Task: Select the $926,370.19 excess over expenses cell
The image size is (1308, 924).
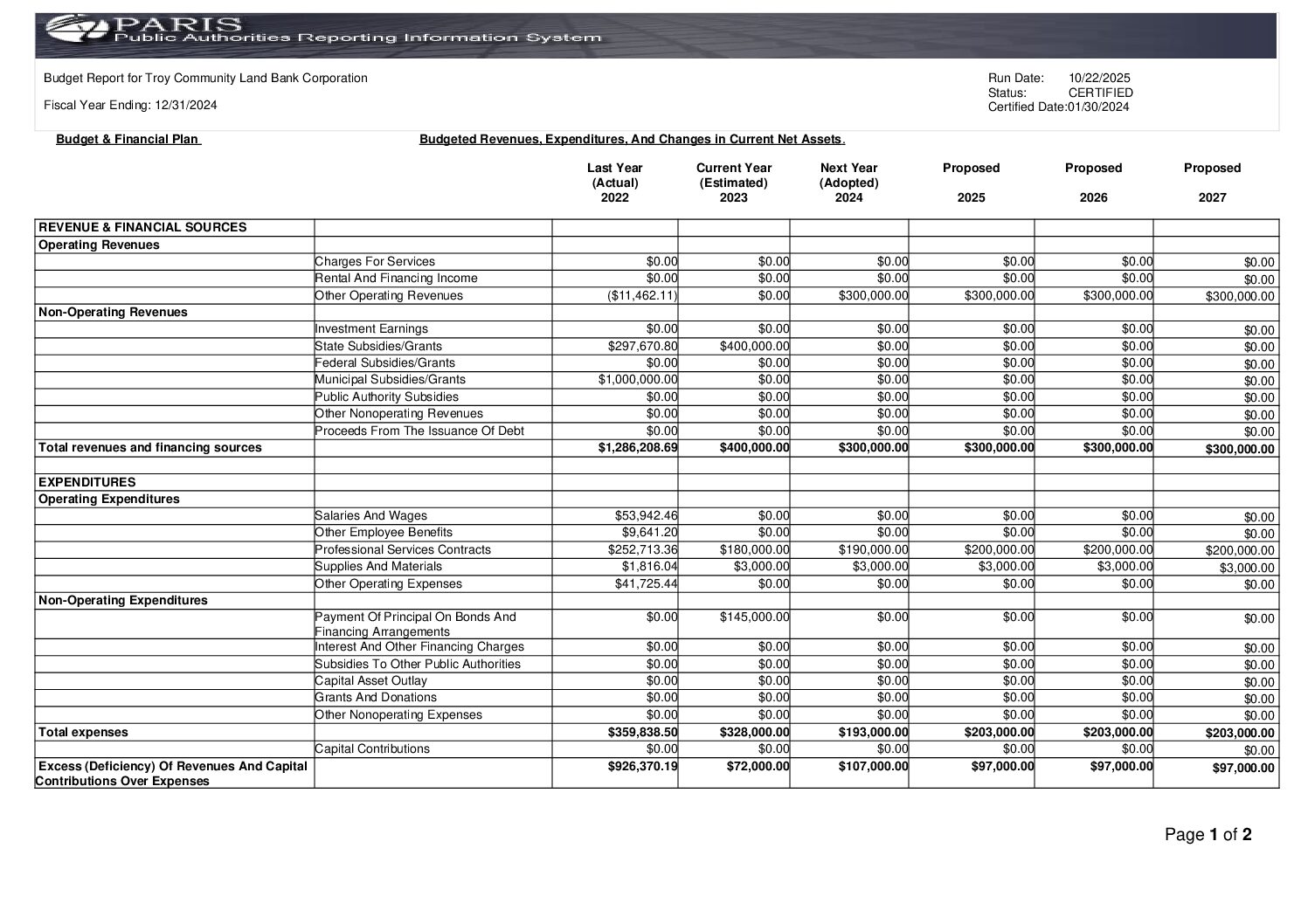Action: tap(642, 766)
